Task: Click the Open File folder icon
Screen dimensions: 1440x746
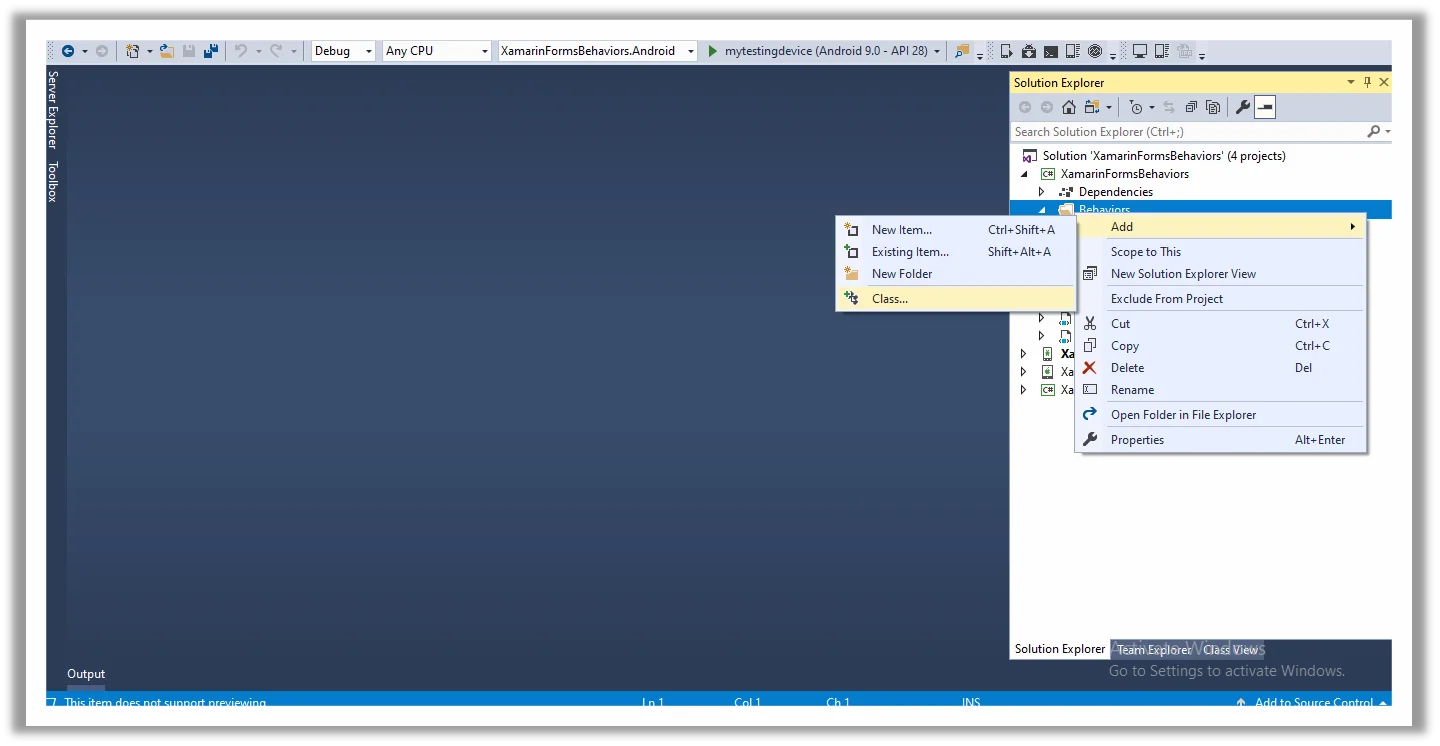Action: pyautogui.click(x=167, y=51)
